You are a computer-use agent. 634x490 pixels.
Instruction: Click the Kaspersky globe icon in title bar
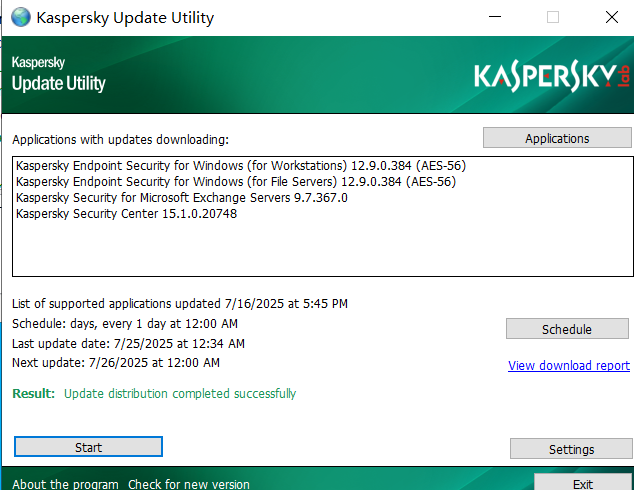21,17
